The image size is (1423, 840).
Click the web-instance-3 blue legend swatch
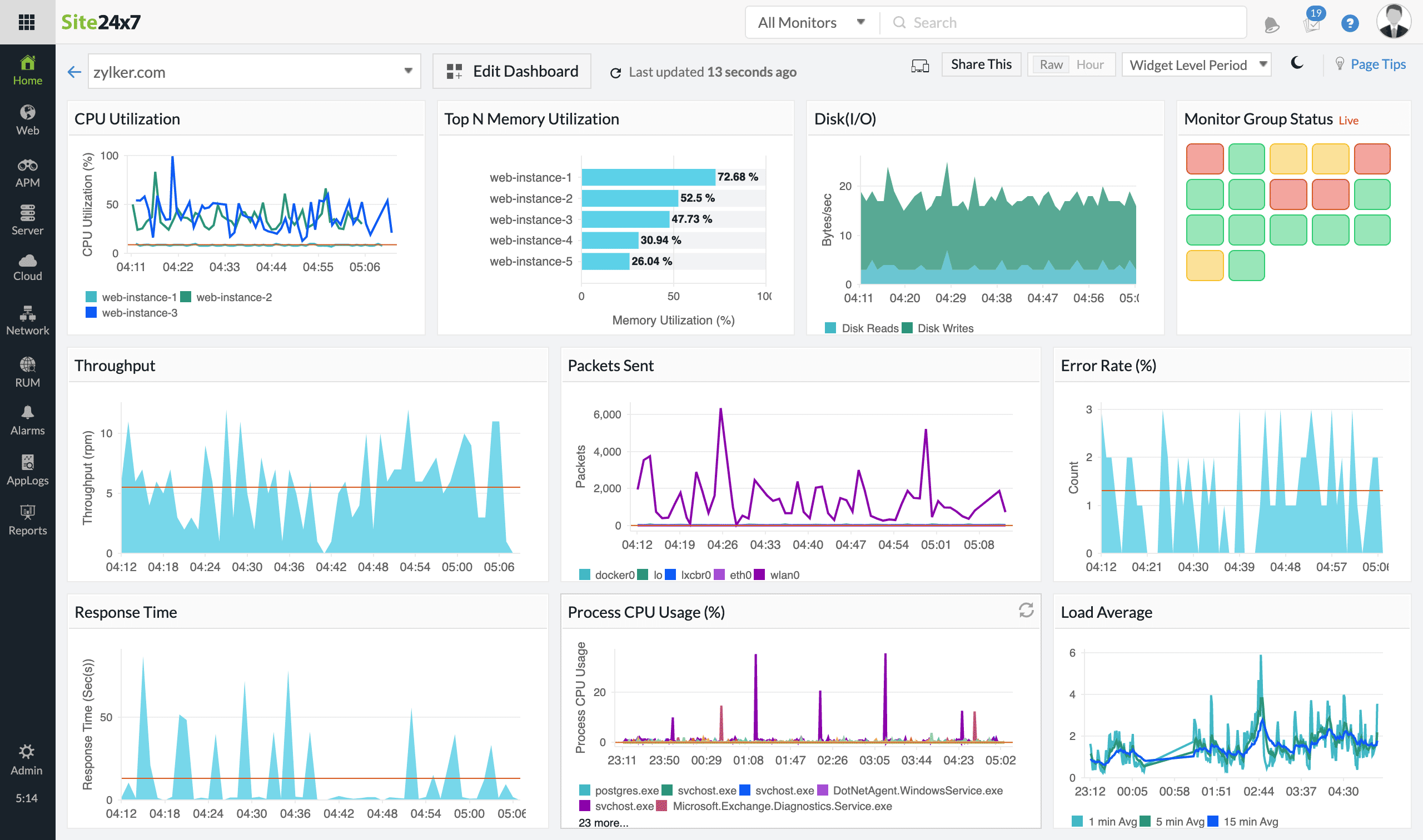pyautogui.click(x=91, y=312)
